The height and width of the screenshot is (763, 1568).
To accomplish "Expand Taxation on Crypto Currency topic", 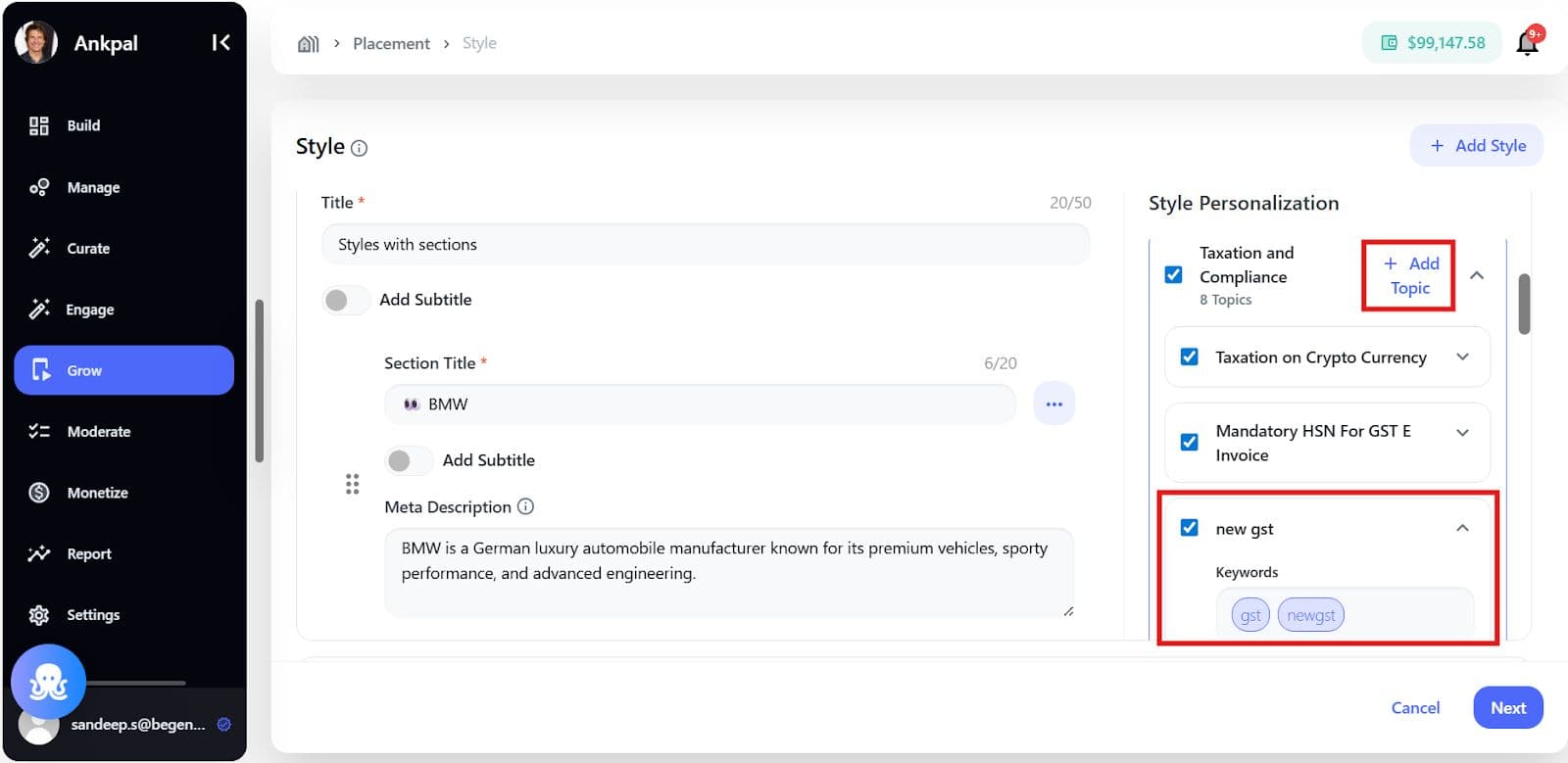I will pyautogui.click(x=1462, y=358).
